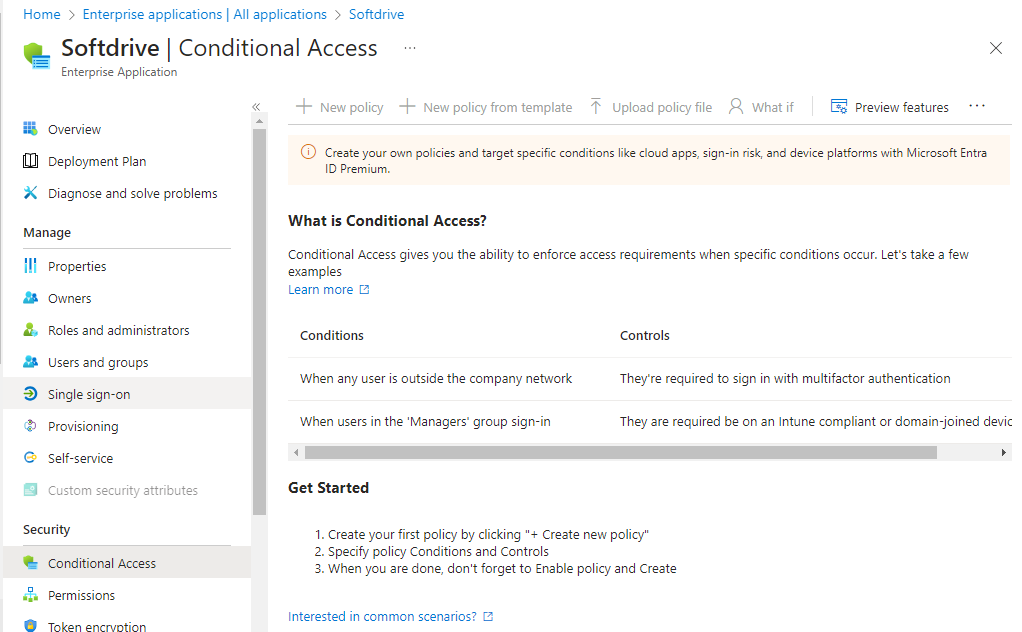This screenshot has height=632, width=1022.
Task: Click the Self-service icon
Action: 30,457
